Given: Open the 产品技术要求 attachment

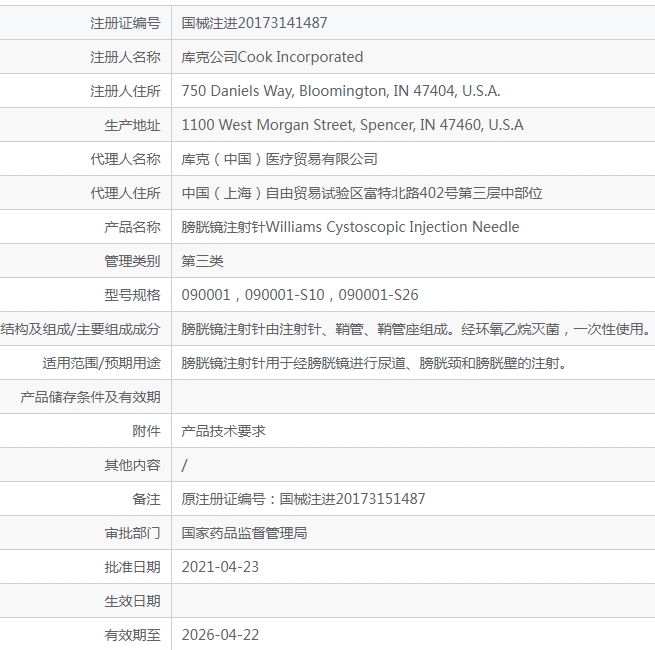Looking at the screenshot, I should point(223,431).
